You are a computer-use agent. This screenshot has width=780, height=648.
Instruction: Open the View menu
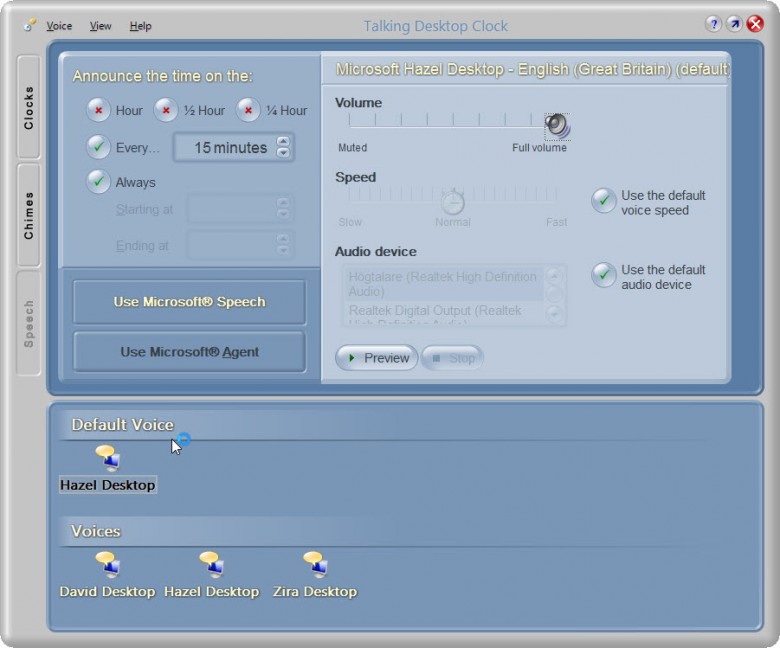100,26
